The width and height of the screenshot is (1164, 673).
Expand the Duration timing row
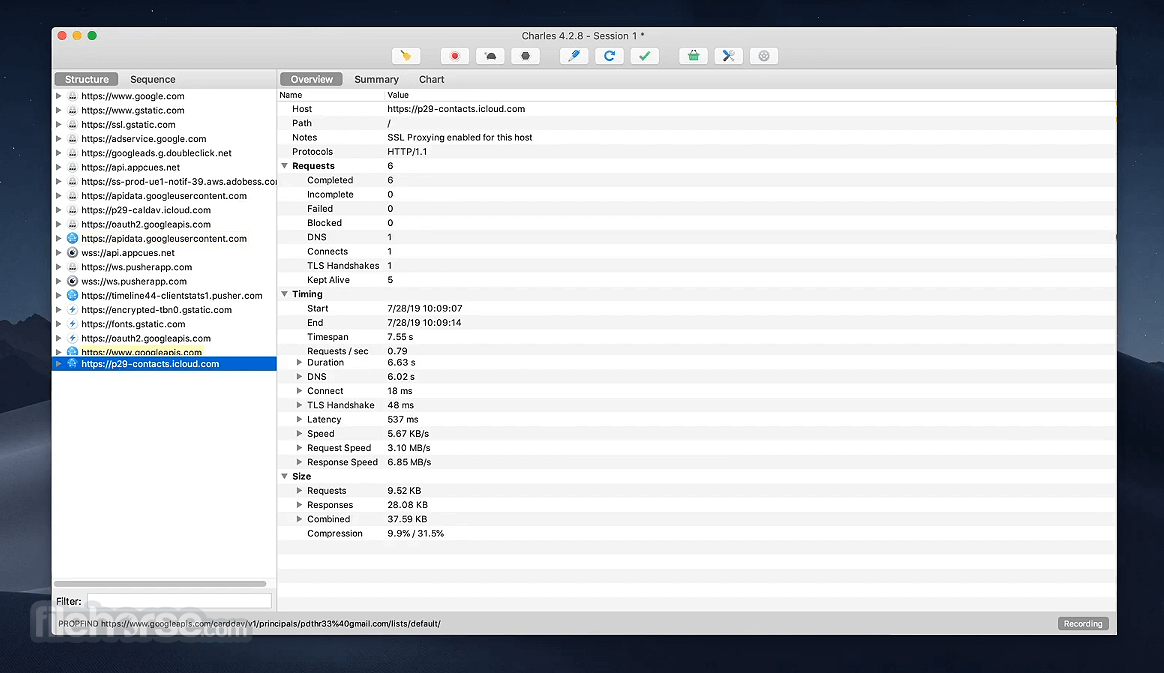pyautogui.click(x=299, y=362)
